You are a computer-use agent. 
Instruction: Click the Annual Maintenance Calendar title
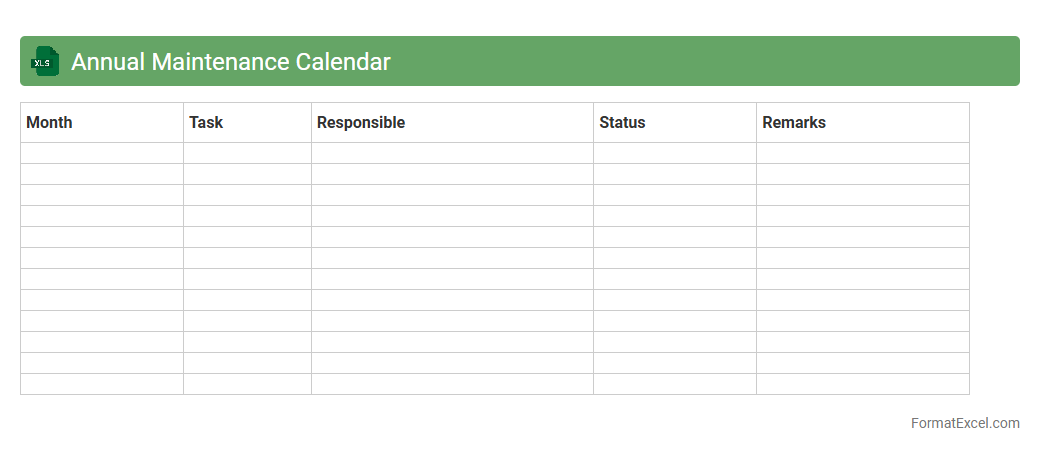click(230, 62)
